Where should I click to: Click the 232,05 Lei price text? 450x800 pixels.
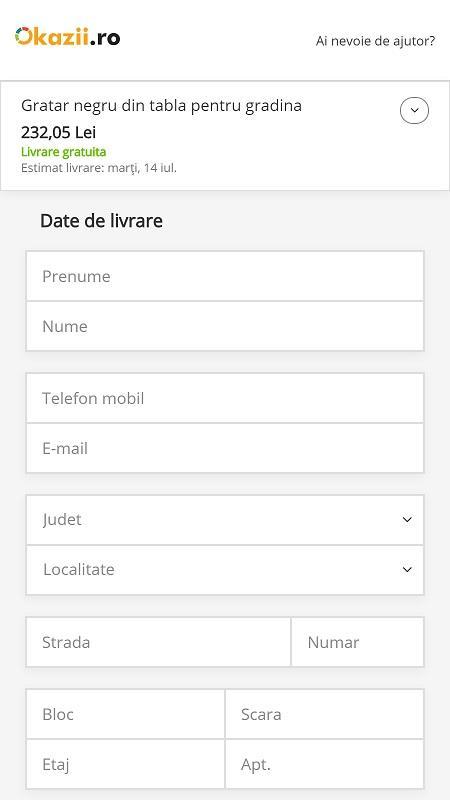pyautogui.click(x=58, y=133)
